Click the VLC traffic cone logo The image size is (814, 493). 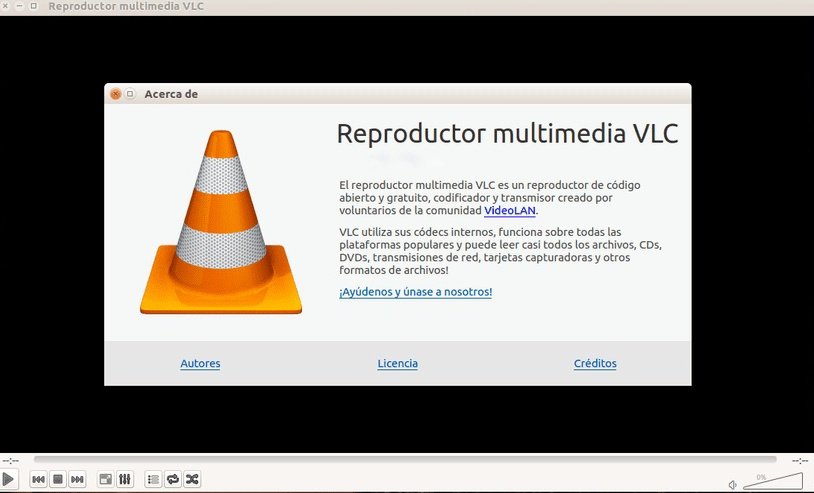pos(221,222)
